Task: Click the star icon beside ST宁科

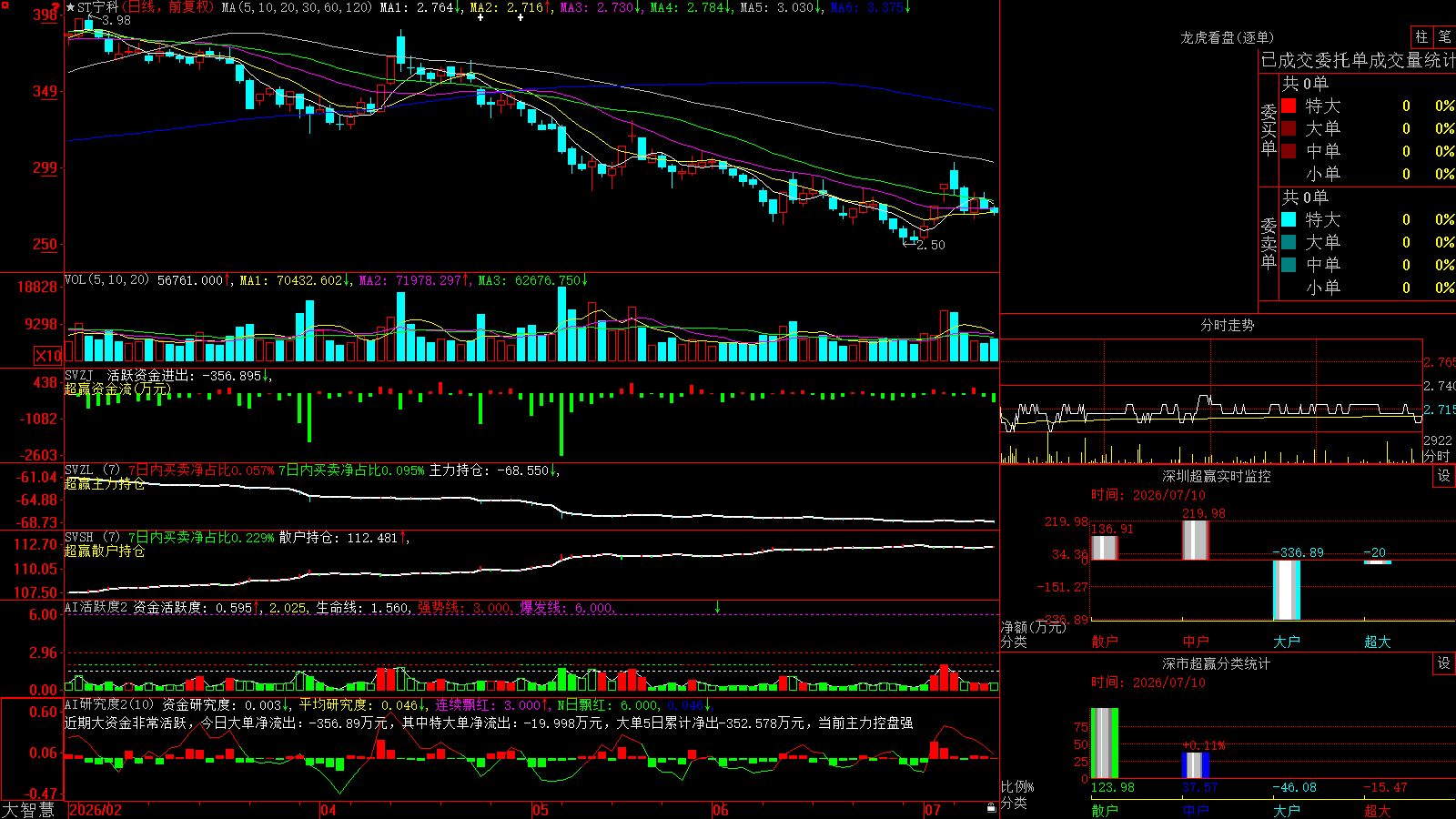Action: (x=71, y=7)
